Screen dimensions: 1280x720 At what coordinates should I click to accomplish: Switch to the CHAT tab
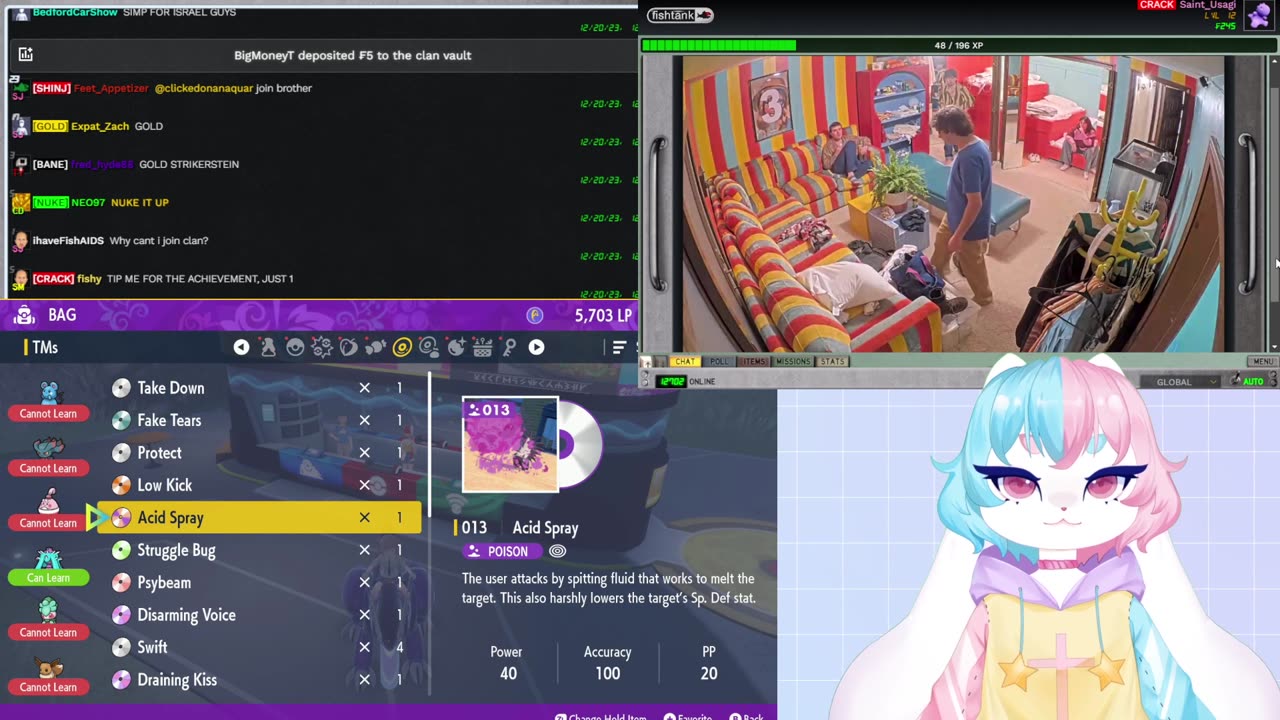pyautogui.click(x=684, y=362)
